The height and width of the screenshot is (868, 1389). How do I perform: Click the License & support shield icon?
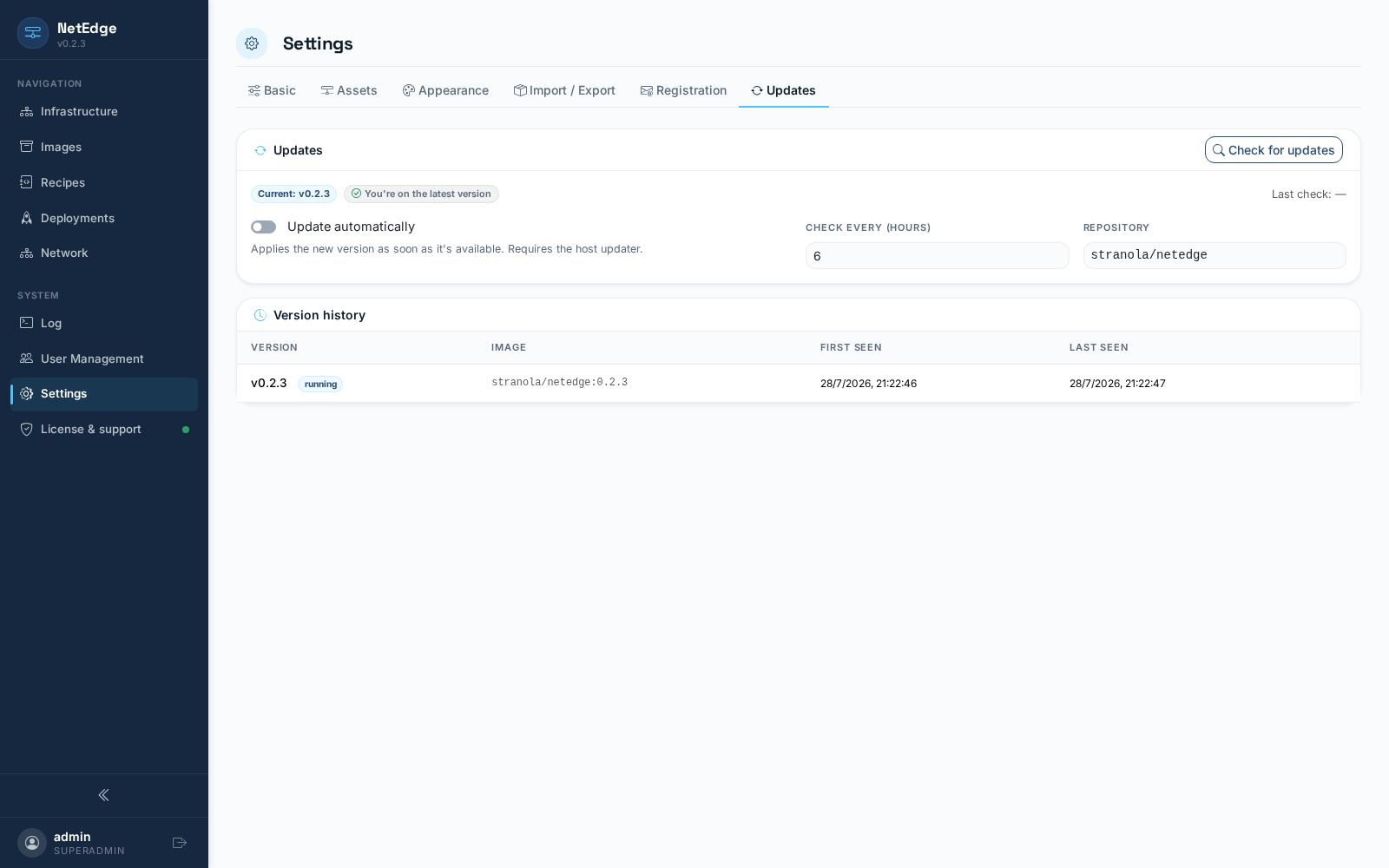27,429
